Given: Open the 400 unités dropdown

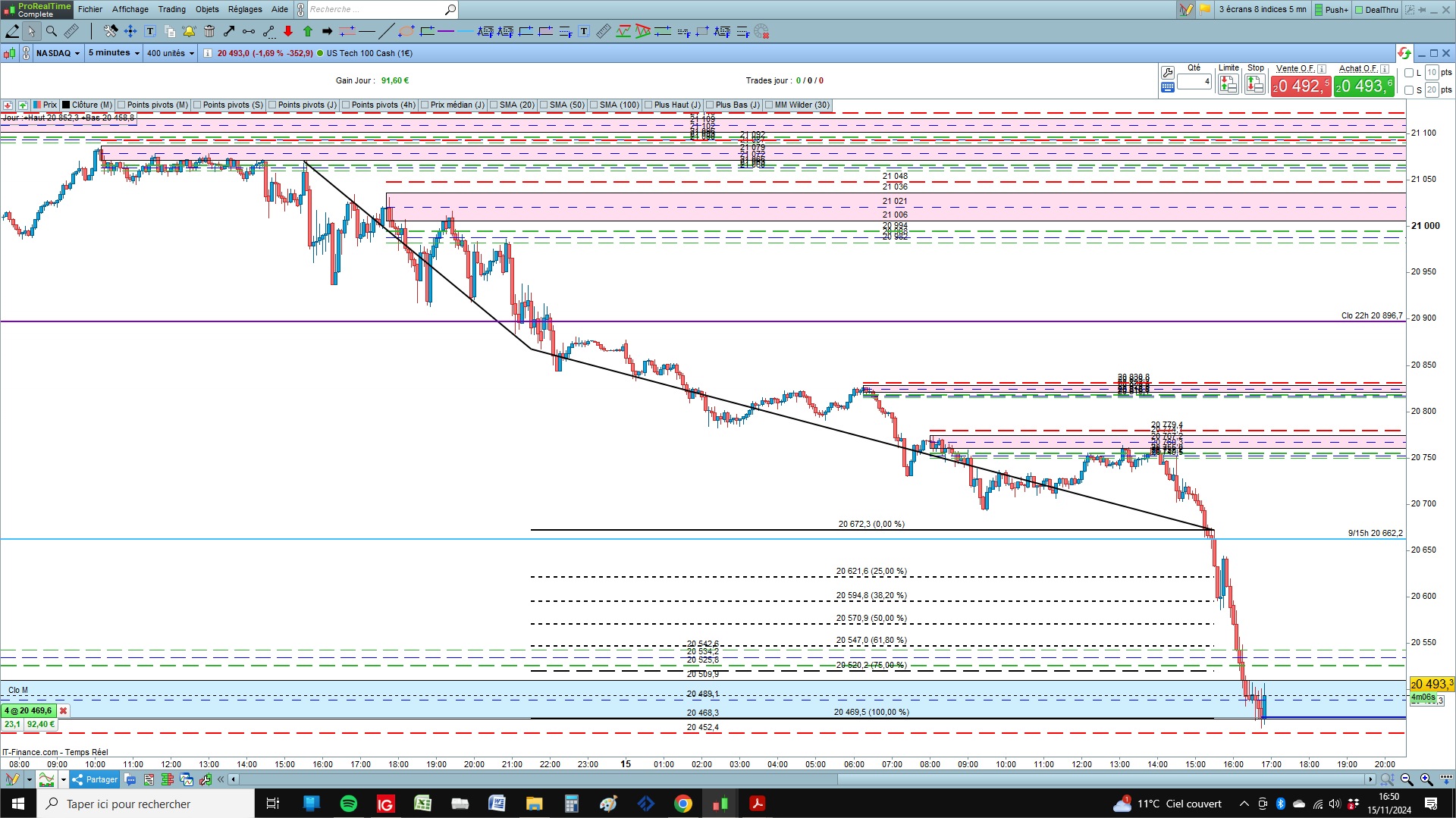Looking at the screenshot, I should [x=171, y=53].
